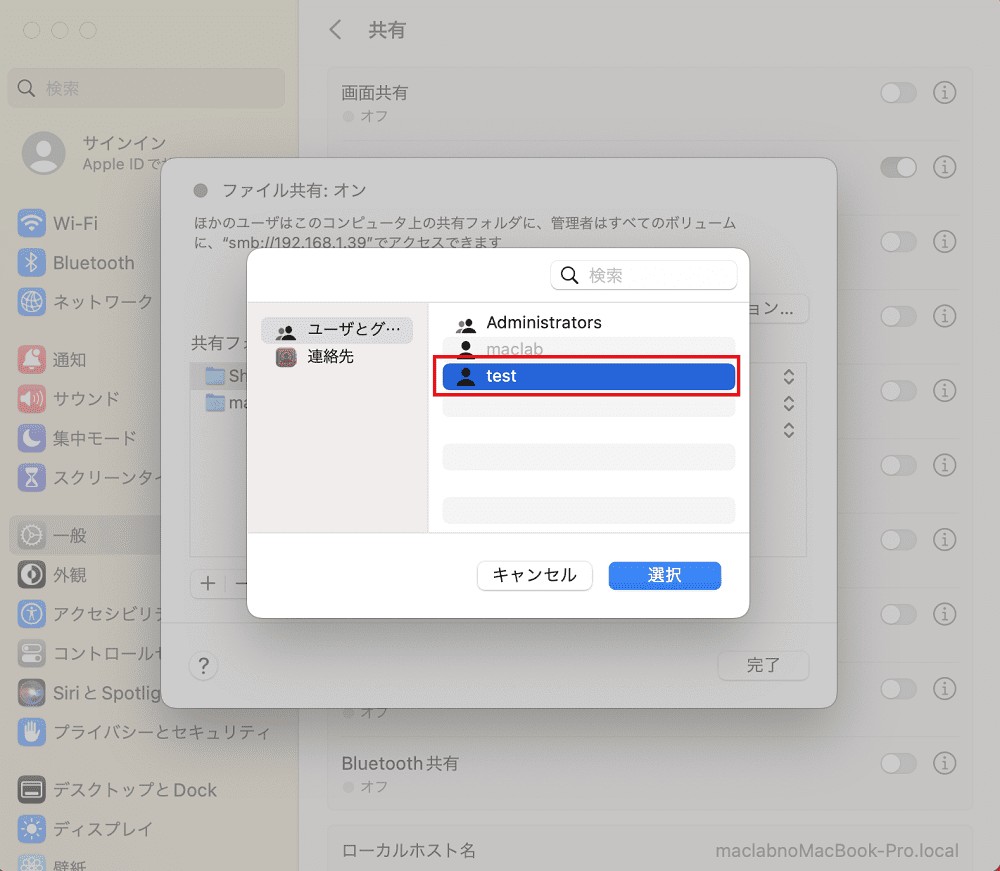Screen dimensions: 1000x871
Task: Click the user picker search field
Action: coord(643,275)
